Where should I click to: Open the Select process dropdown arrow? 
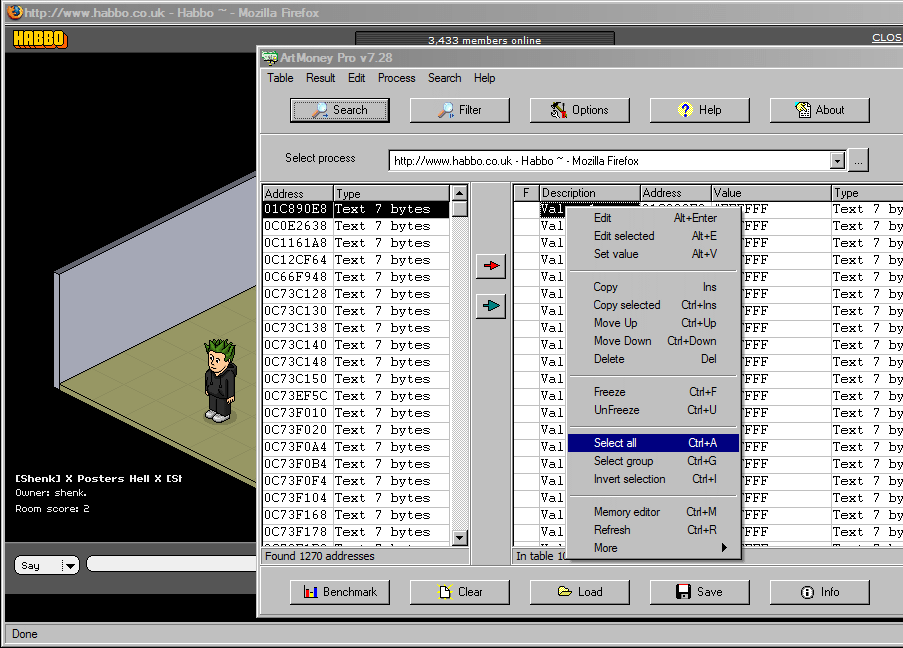coord(838,161)
